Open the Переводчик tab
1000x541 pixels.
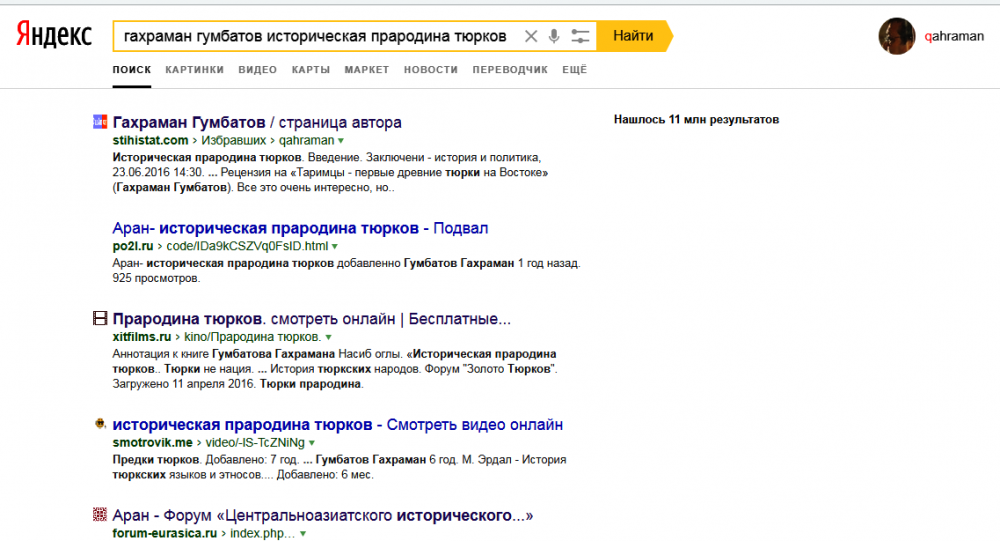510,70
